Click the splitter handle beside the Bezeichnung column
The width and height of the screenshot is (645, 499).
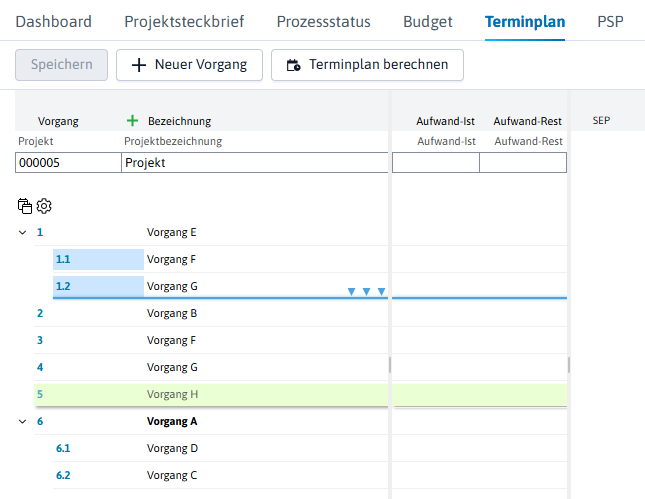point(390,365)
